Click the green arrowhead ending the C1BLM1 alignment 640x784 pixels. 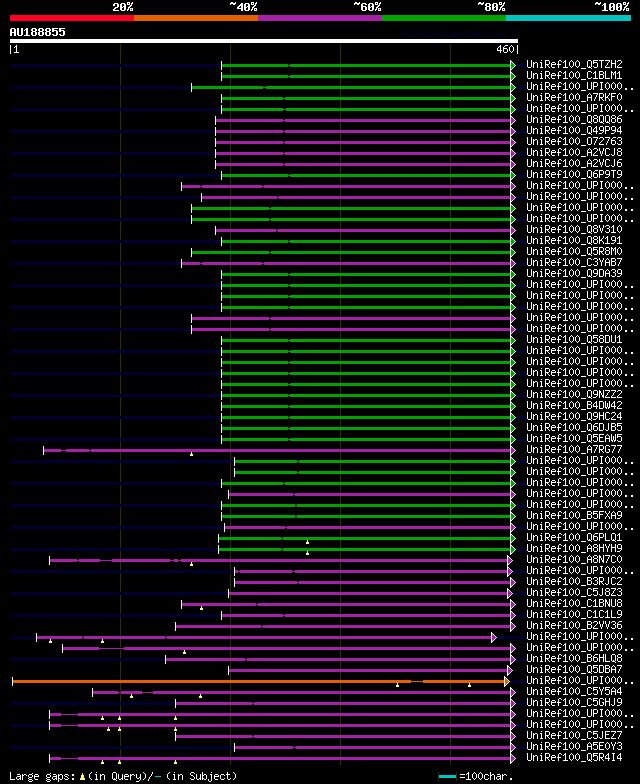tap(513, 76)
